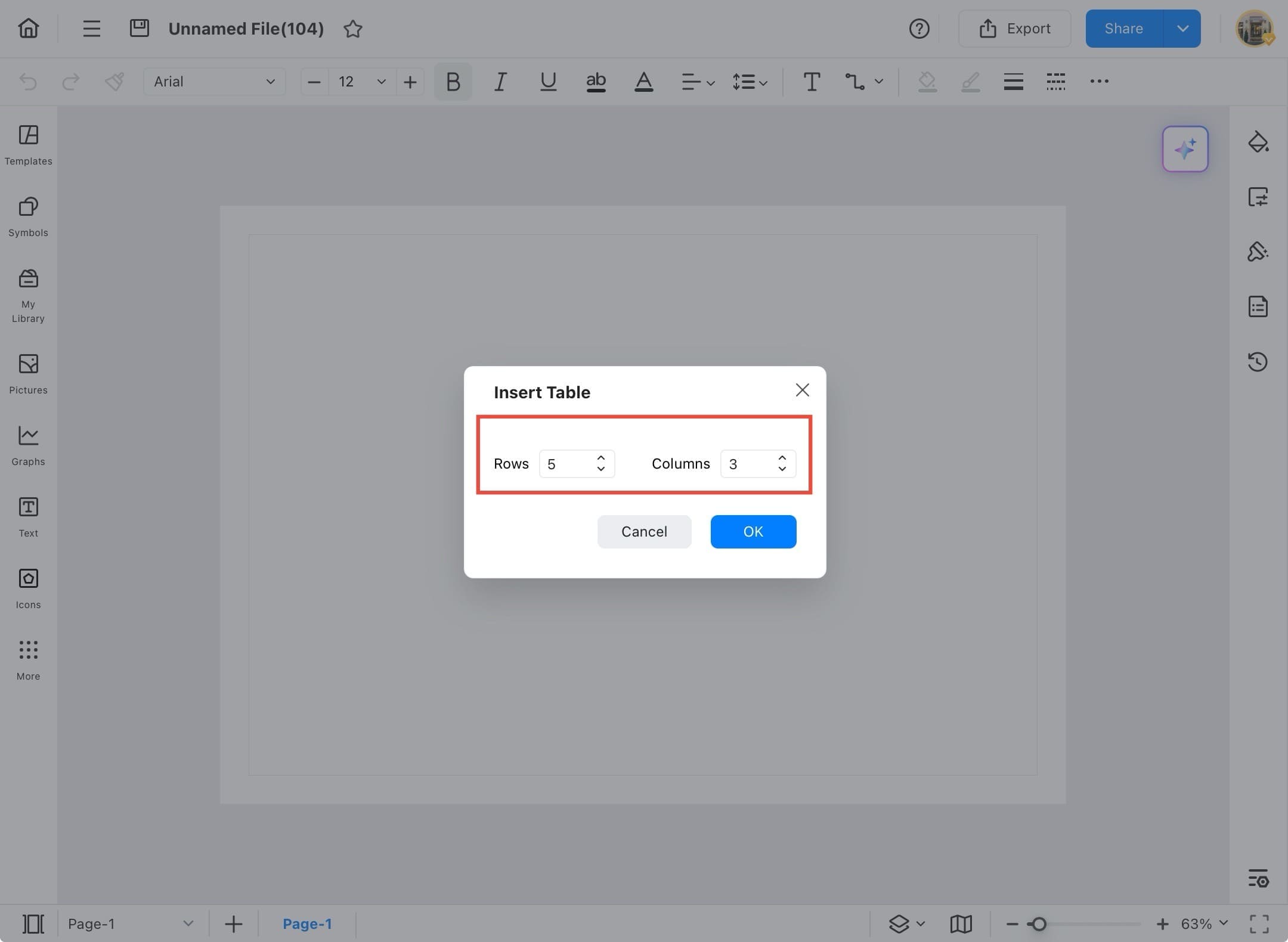This screenshot has width=1288, height=942.
Task: Open My Library in the left sidebar
Action: coord(27,293)
